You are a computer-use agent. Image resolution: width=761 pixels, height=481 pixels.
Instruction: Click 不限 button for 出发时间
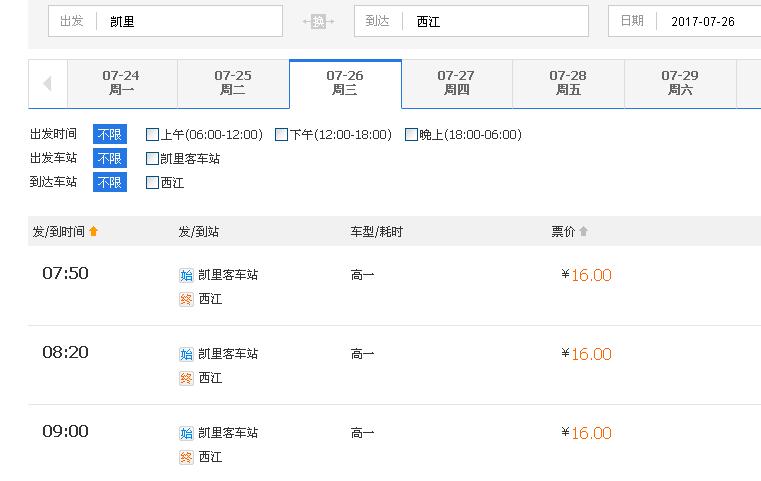pyautogui.click(x=110, y=134)
